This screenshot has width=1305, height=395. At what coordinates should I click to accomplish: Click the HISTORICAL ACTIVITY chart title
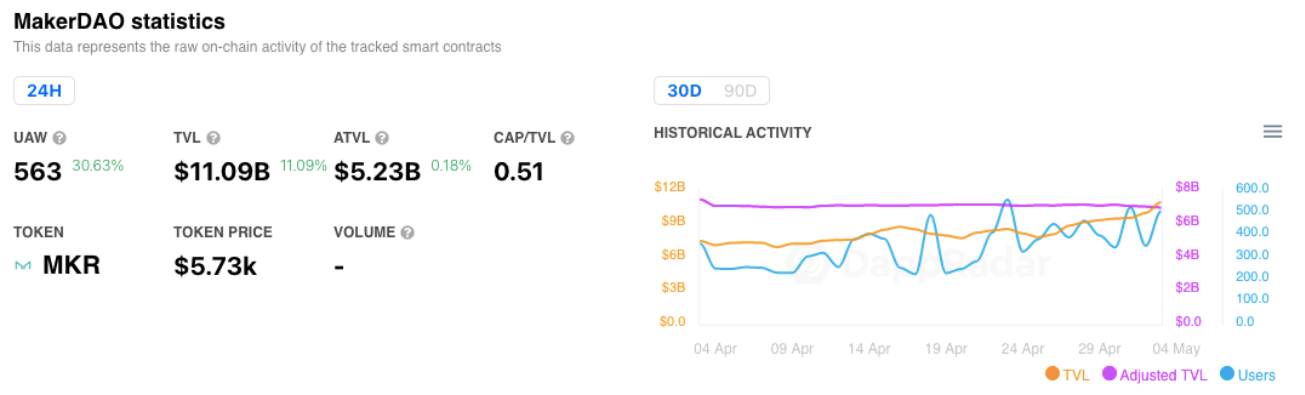coord(732,132)
